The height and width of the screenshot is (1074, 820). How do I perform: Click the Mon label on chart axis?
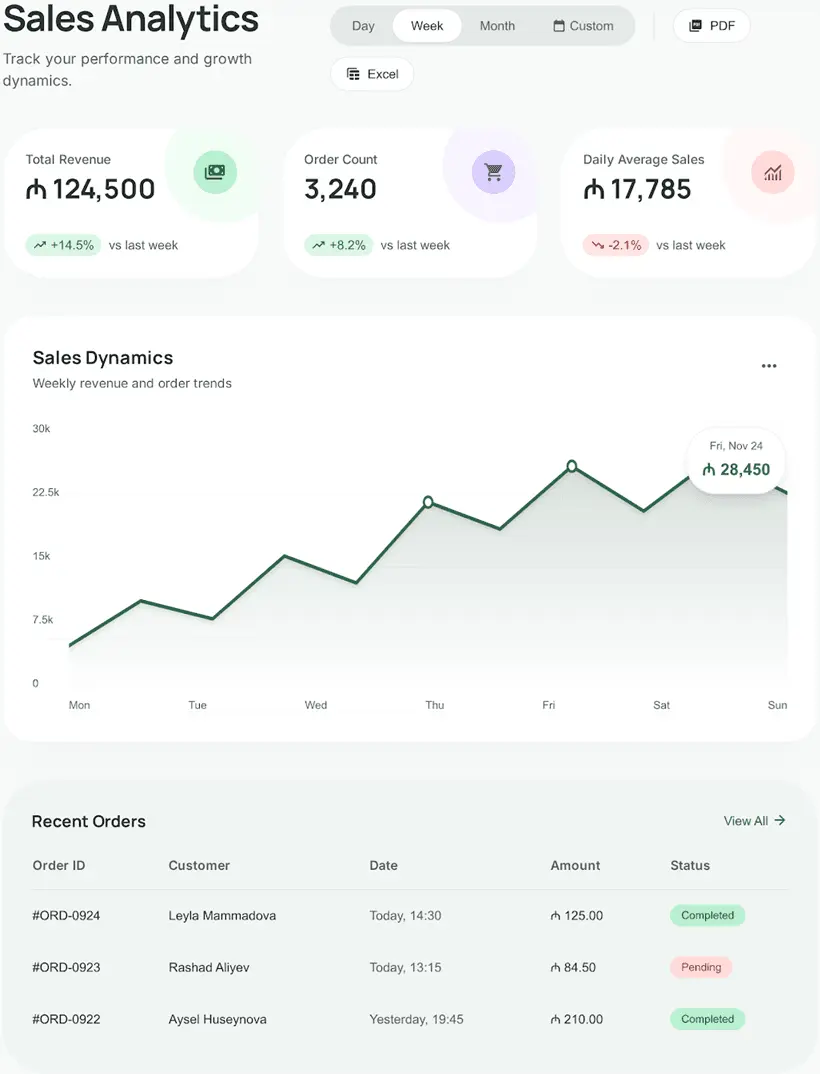tap(79, 705)
